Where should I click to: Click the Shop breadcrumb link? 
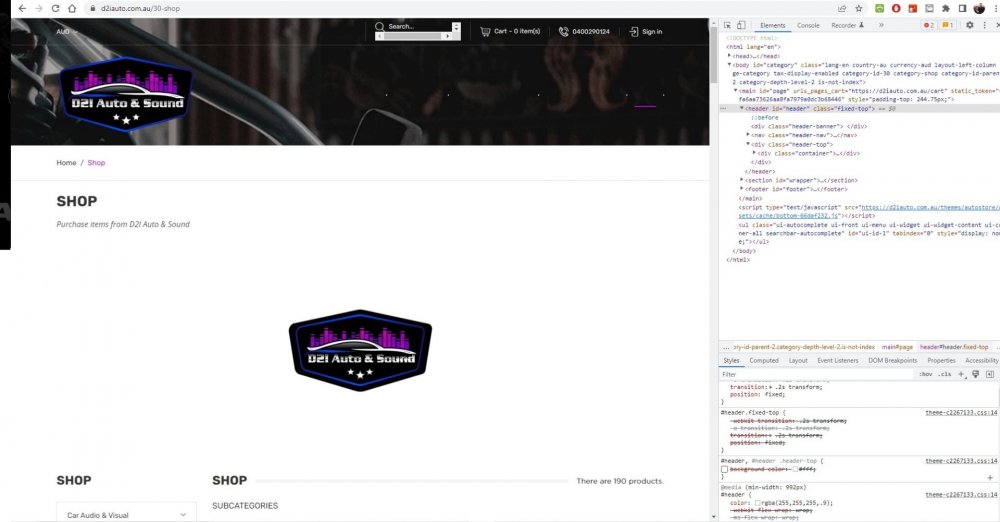(x=96, y=163)
